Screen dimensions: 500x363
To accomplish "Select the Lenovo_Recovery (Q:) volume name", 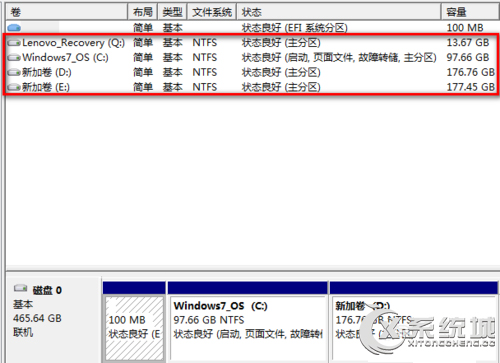I will [73, 43].
